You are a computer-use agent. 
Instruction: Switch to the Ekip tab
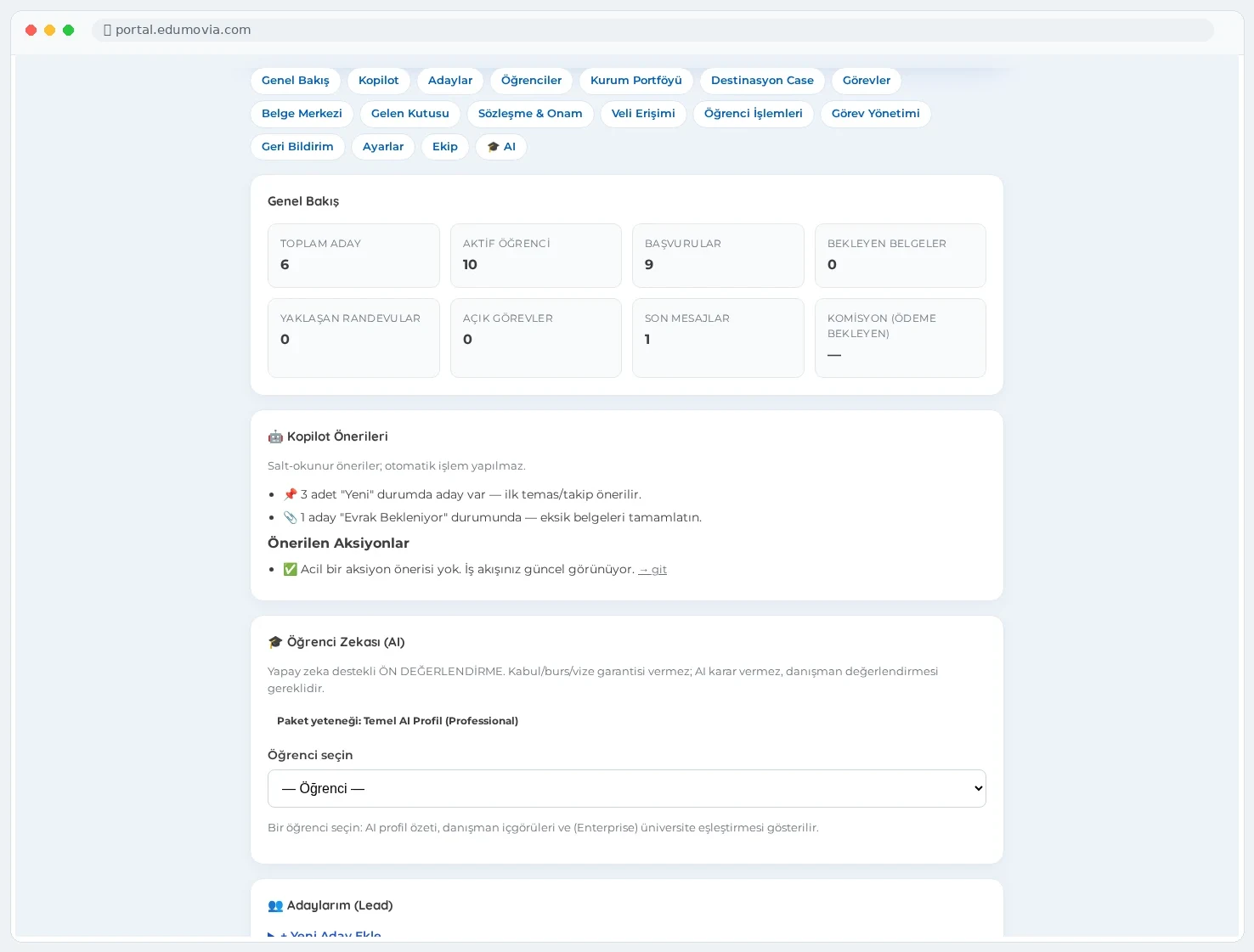(445, 147)
